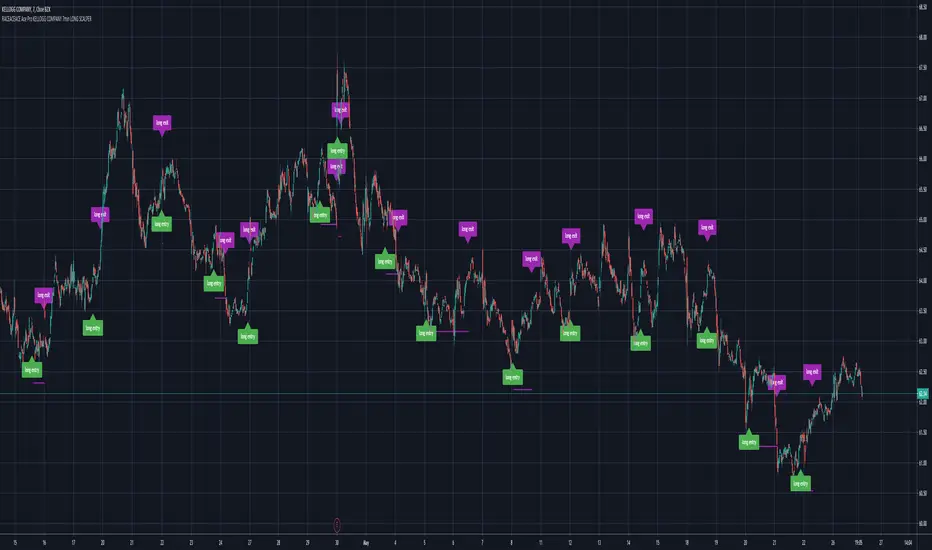This screenshot has height=550, width=932.
Task: Click the teal current price label on scale
Action: tap(922, 394)
